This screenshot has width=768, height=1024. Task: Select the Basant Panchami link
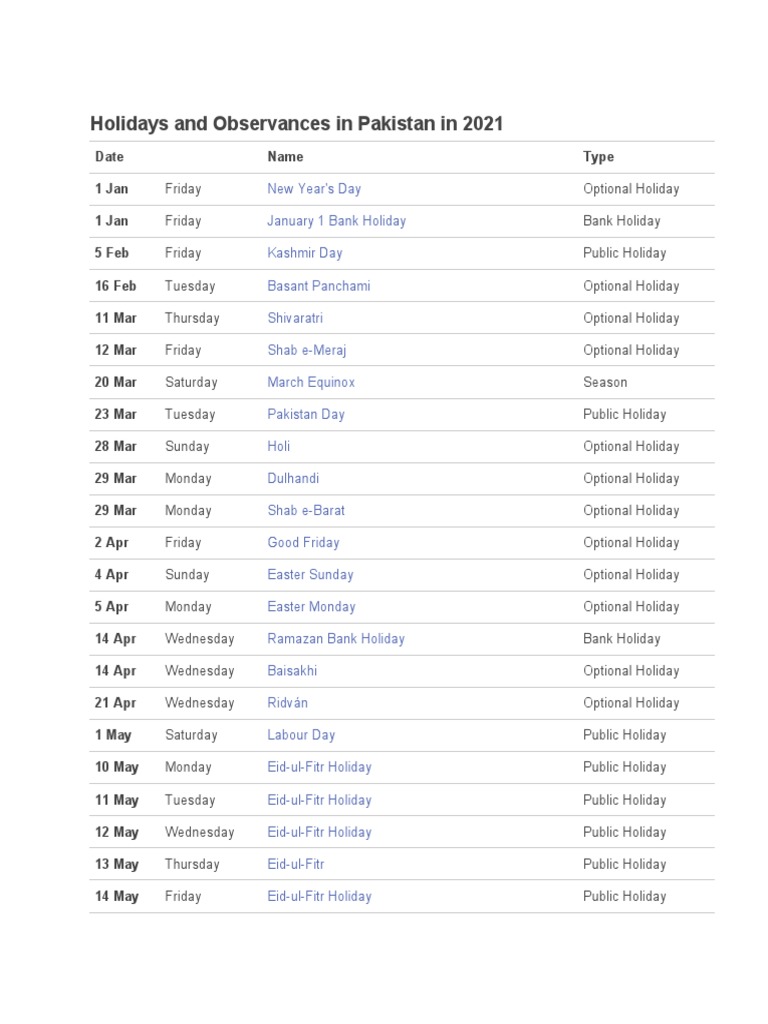(x=318, y=286)
